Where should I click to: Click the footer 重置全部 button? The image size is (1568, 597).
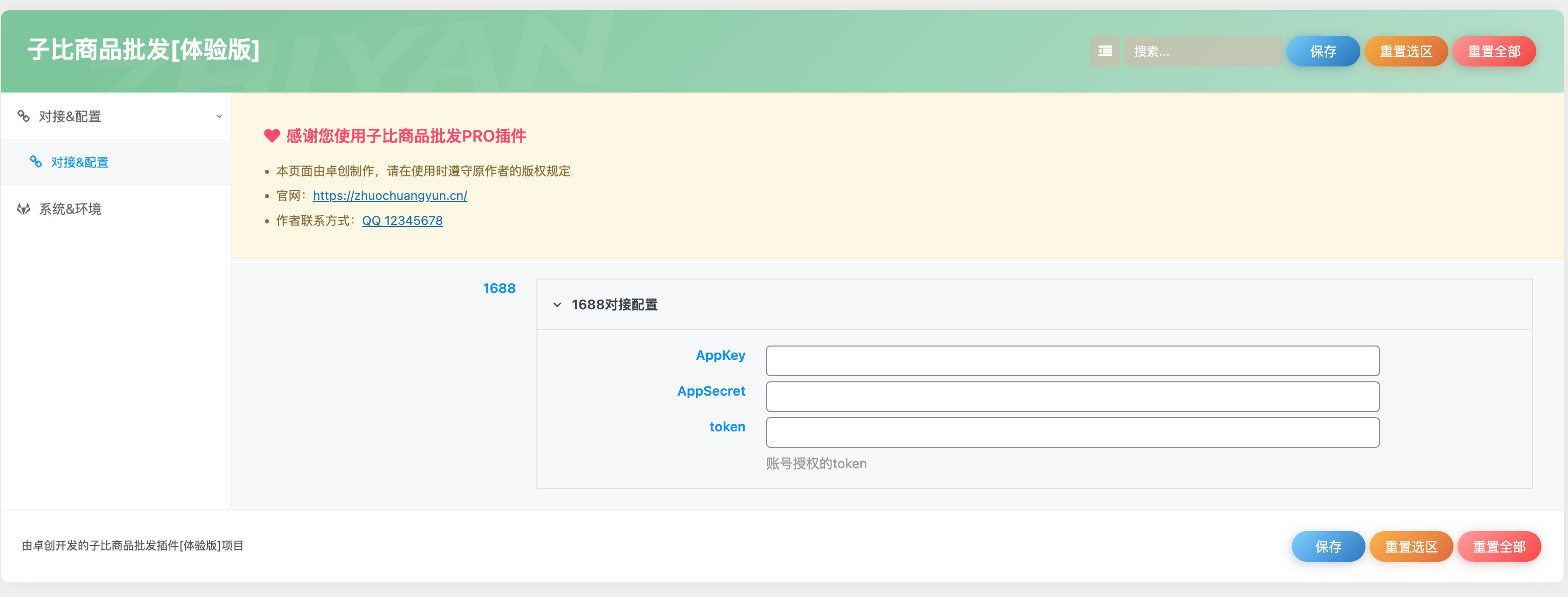[1498, 546]
